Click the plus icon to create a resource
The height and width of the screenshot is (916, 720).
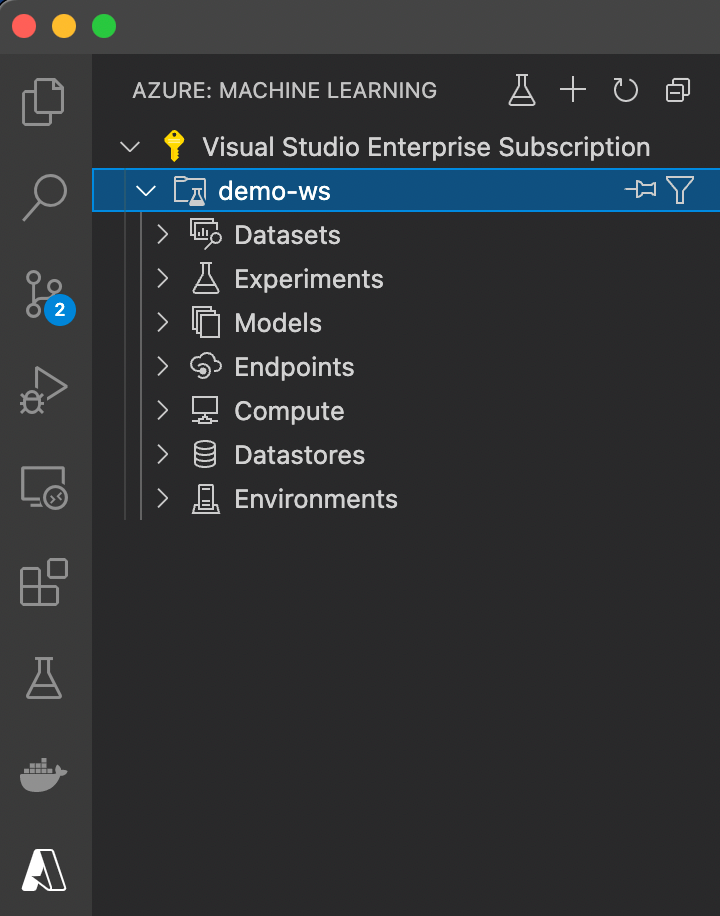click(573, 90)
